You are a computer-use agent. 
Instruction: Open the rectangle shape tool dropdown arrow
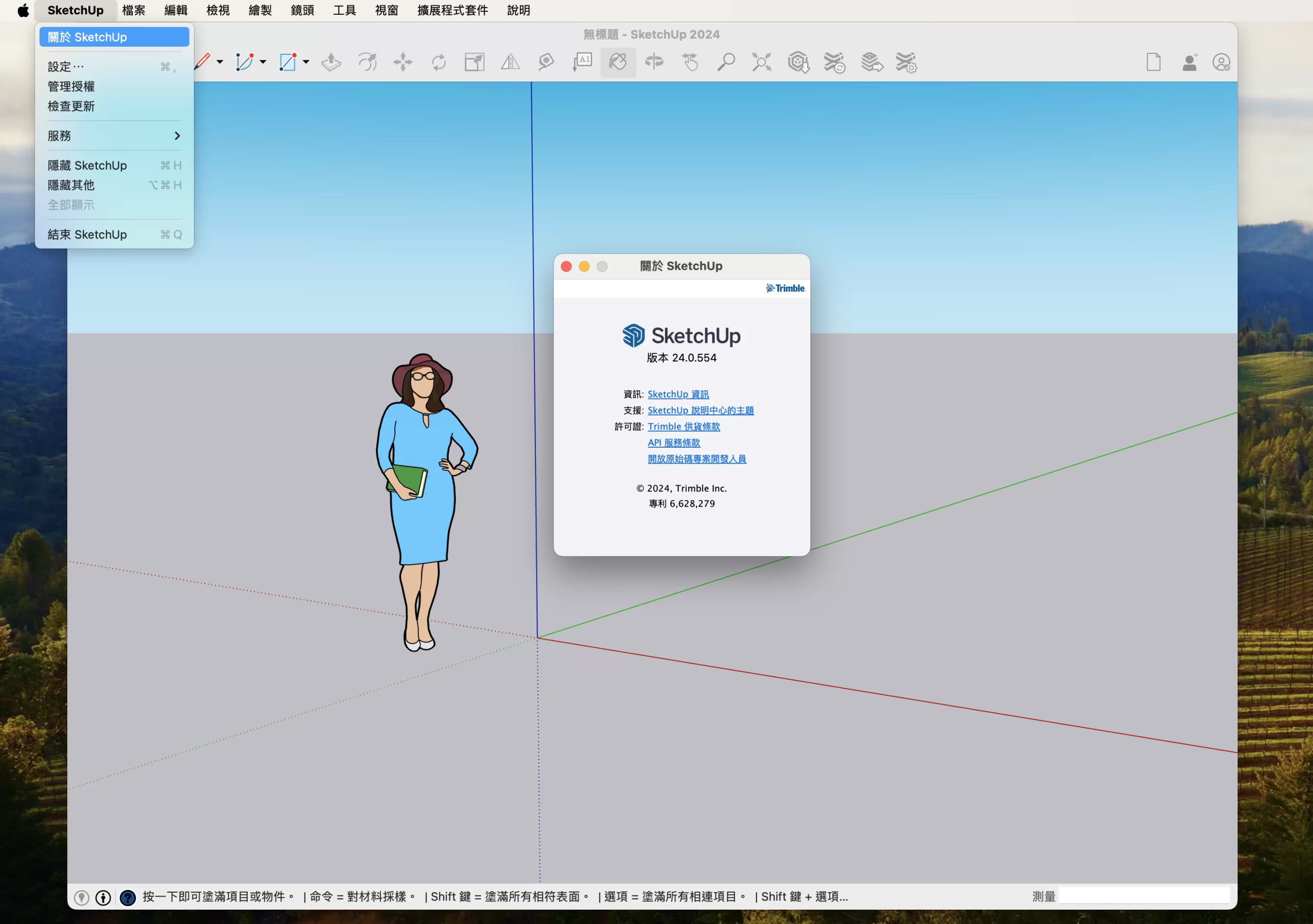306,62
